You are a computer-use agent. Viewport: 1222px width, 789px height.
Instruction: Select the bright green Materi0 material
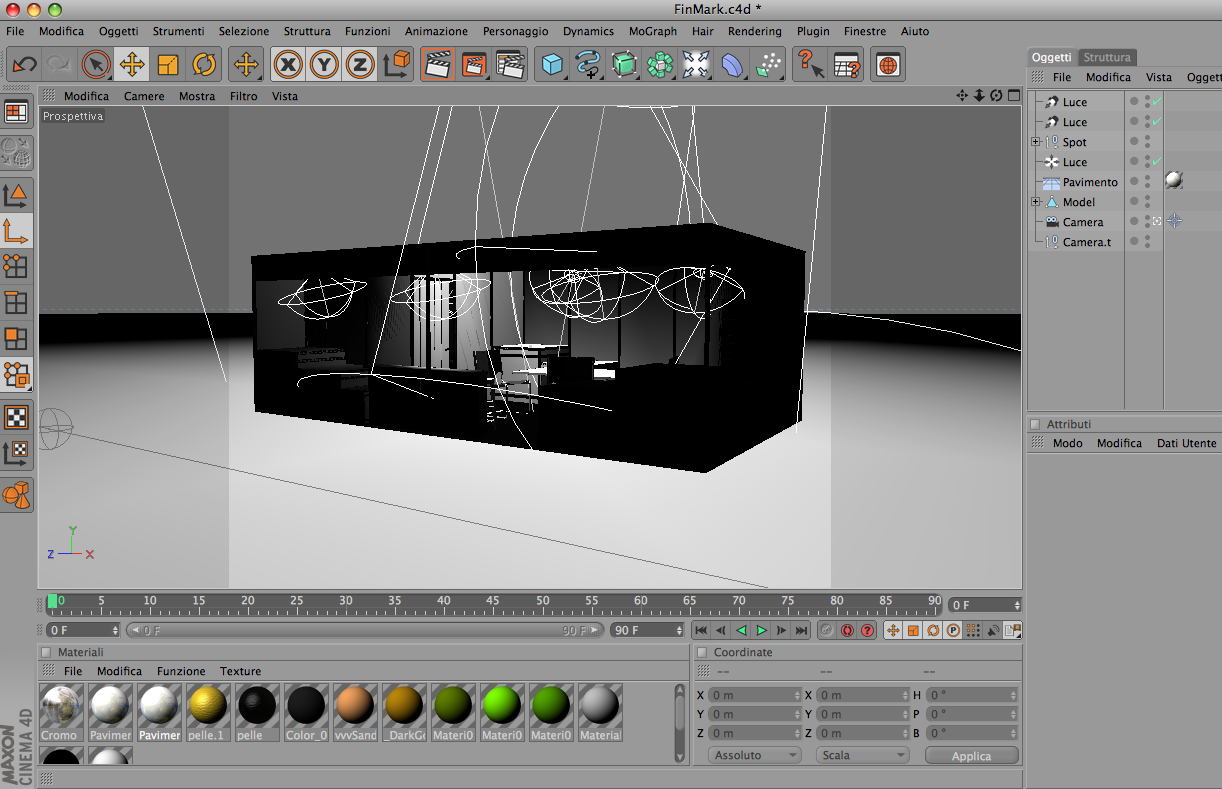[502, 711]
